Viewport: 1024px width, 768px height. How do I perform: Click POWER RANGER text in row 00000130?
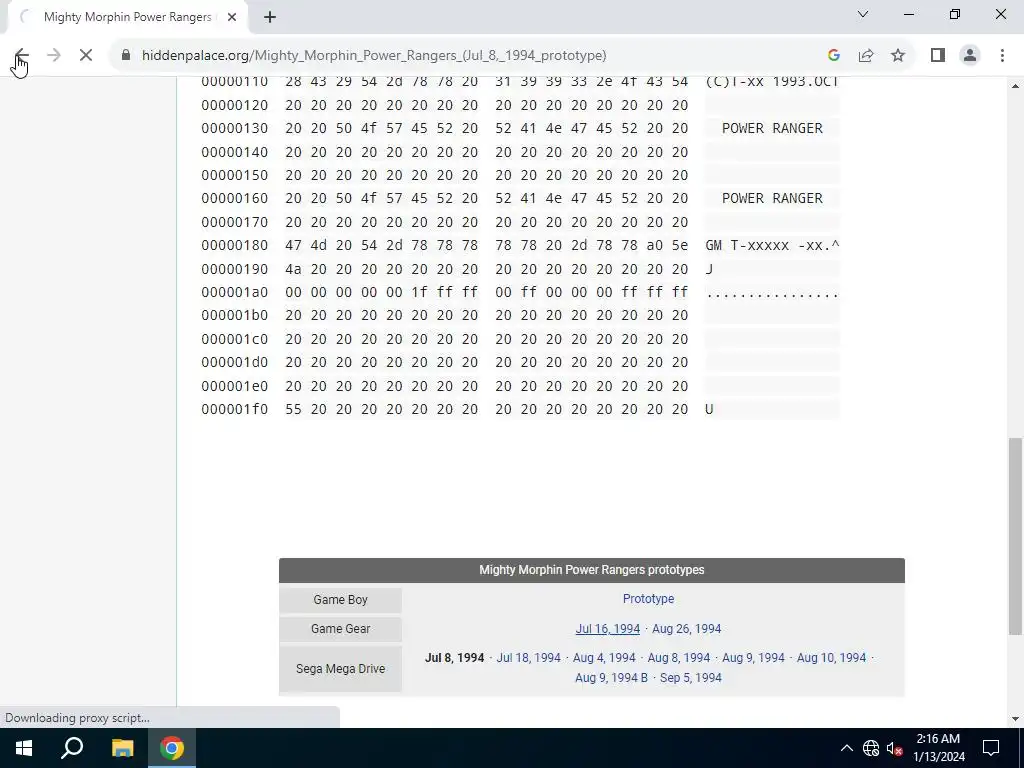tap(772, 128)
